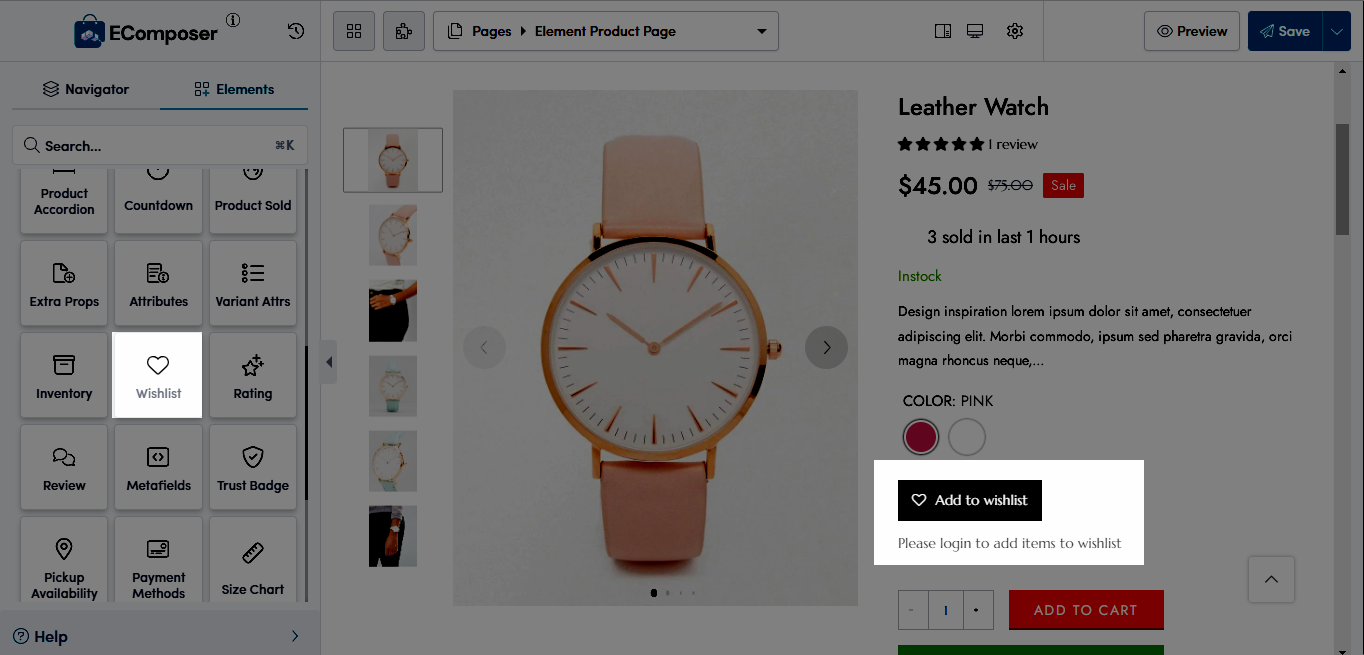This screenshot has width=1364, height=655.
Task: Select the Trust Badge element
Action: (x=253, y=467)
